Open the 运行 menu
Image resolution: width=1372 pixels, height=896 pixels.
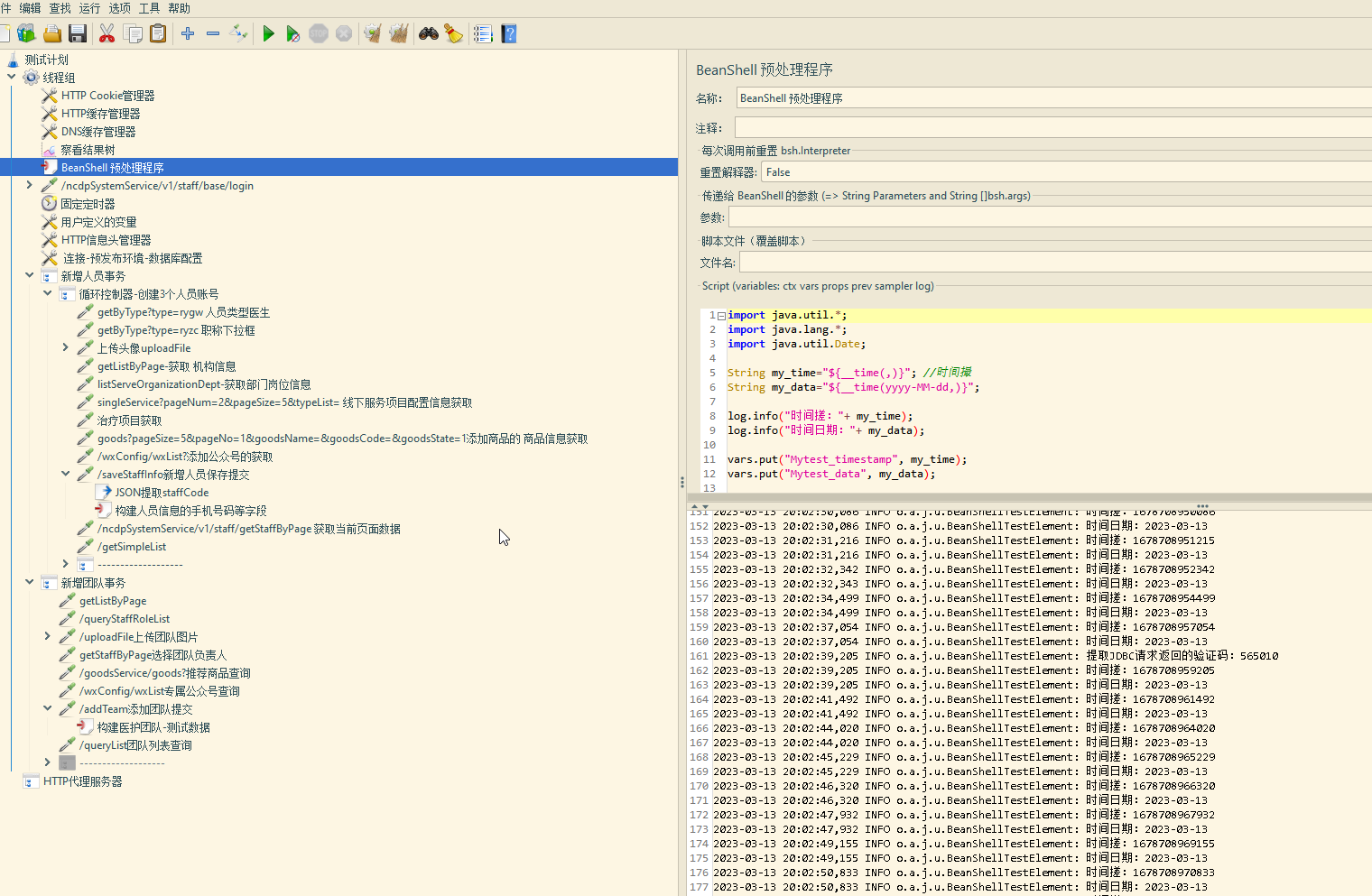click(89, 8)
